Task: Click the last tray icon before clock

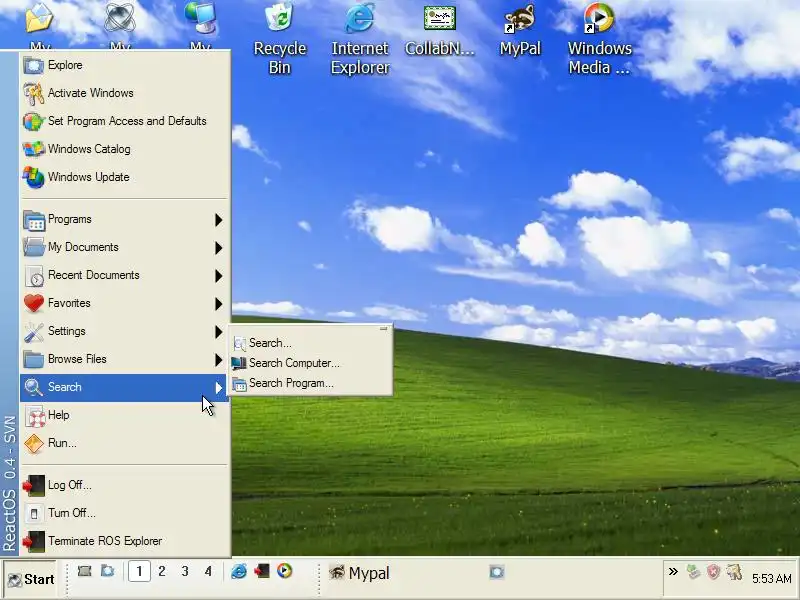Action: 734,572
